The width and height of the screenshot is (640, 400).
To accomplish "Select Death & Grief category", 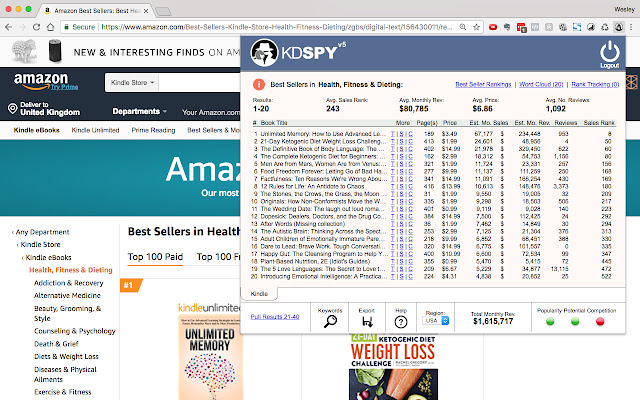I will (56, 344).
